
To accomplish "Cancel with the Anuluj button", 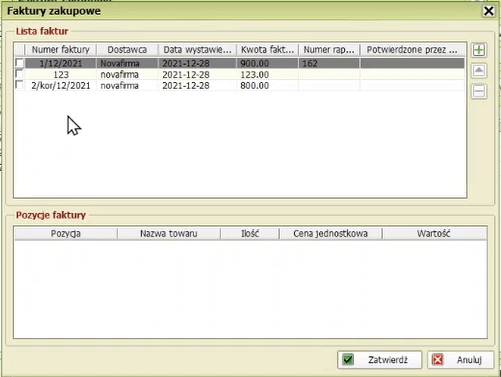I will pyautogui.click(x=460, y=360).
